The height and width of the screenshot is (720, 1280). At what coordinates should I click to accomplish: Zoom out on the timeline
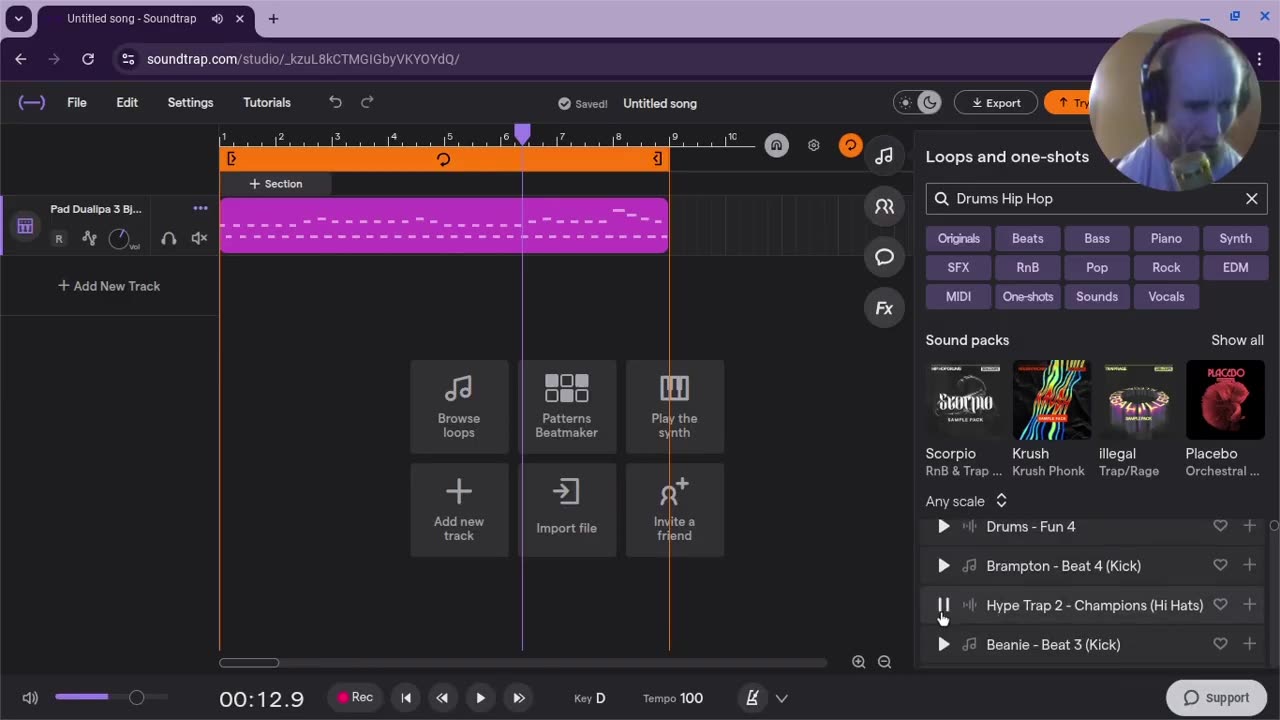(884, 662)
